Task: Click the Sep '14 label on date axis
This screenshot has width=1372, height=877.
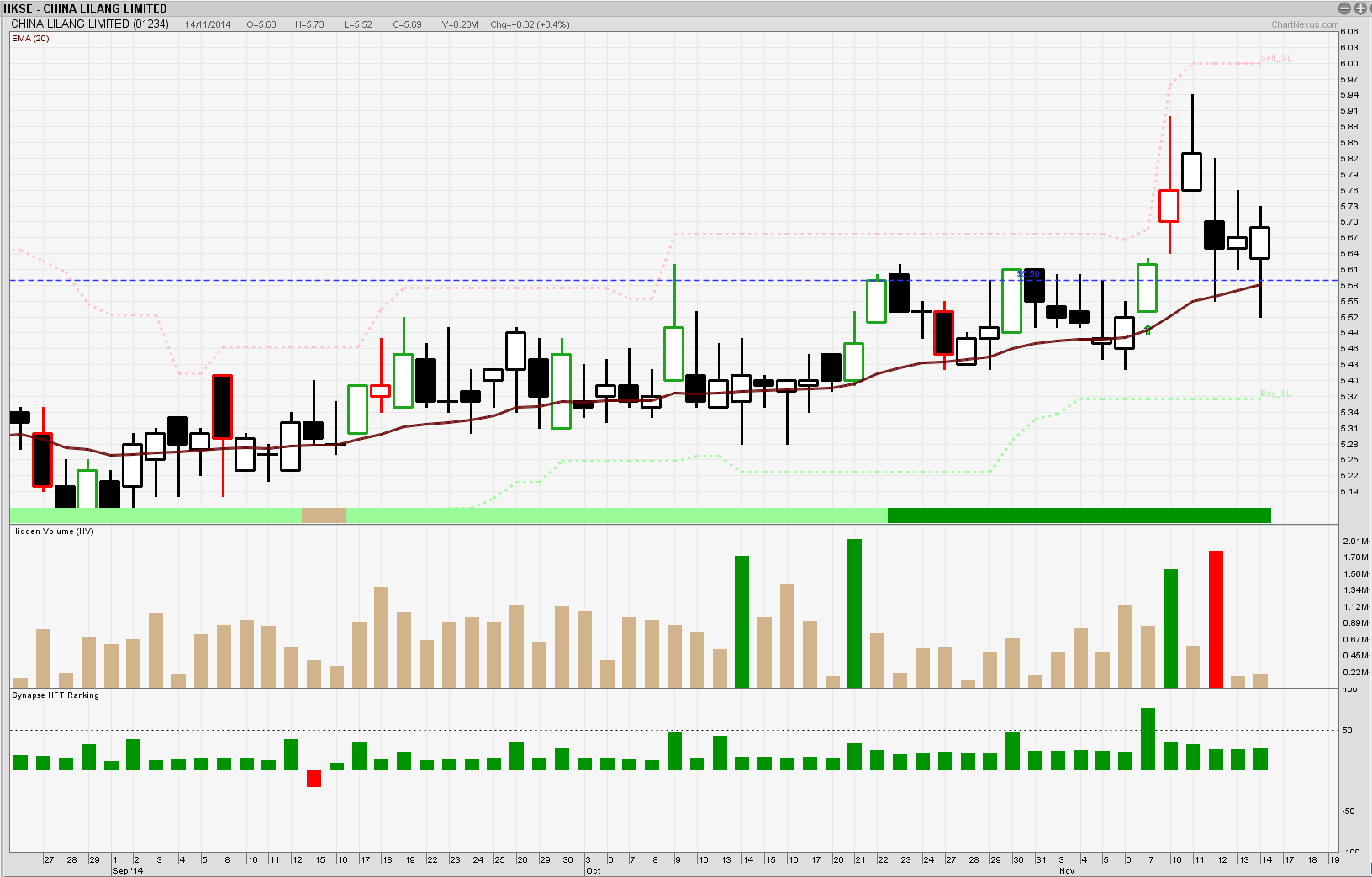Action: point(128,871)
